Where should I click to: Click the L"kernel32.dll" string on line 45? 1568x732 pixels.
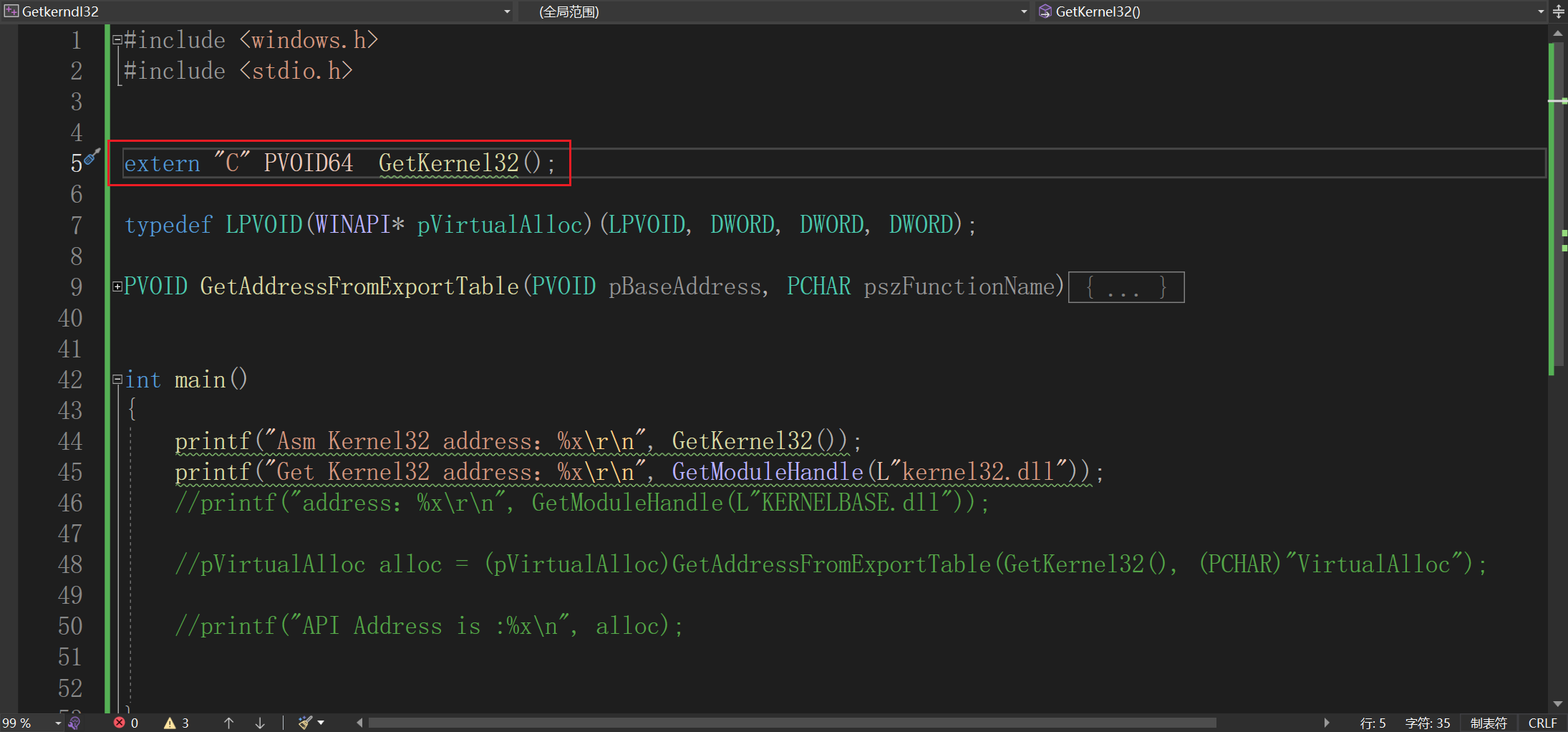(x=972, y=472)
